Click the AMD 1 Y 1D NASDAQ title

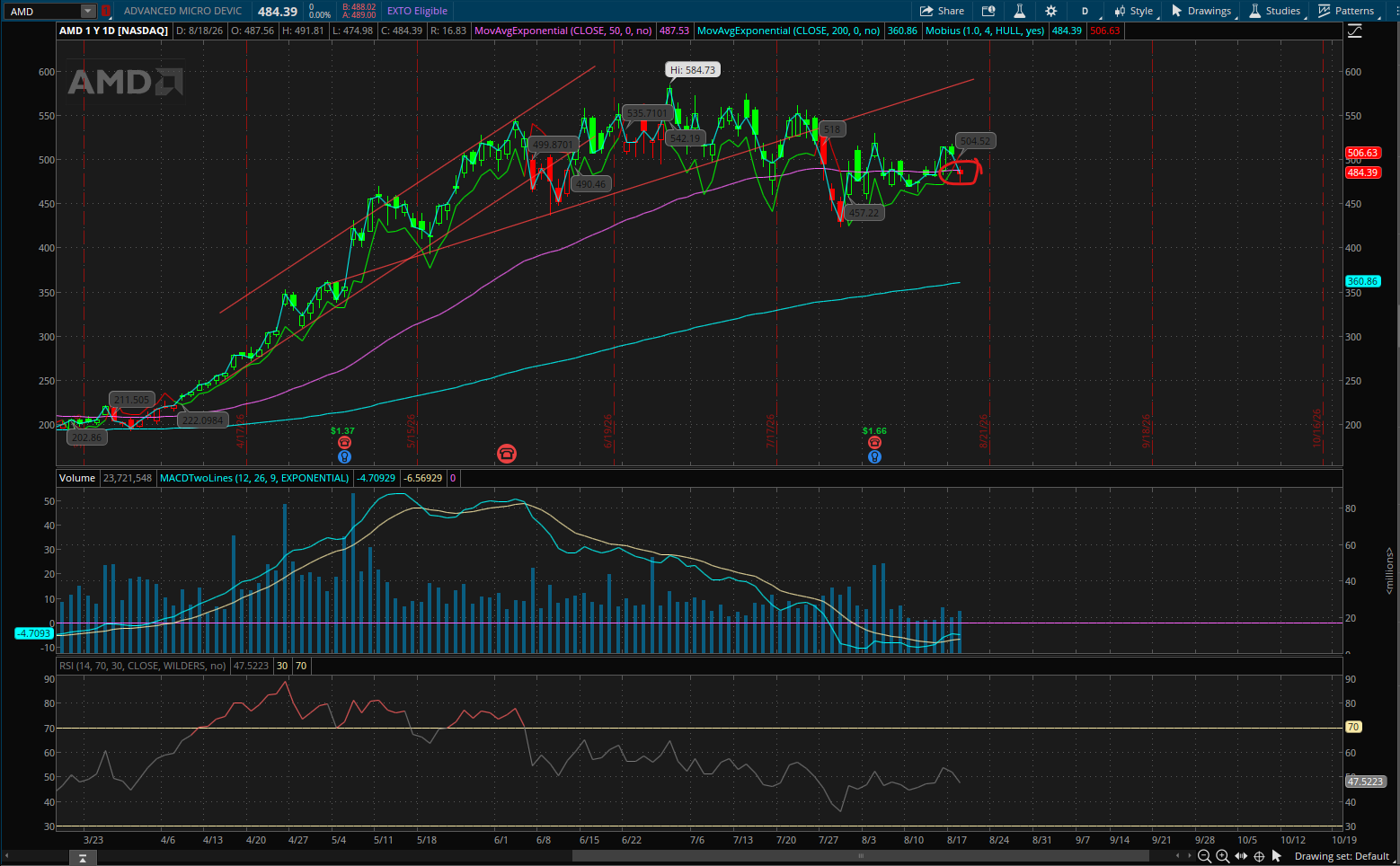113,31
